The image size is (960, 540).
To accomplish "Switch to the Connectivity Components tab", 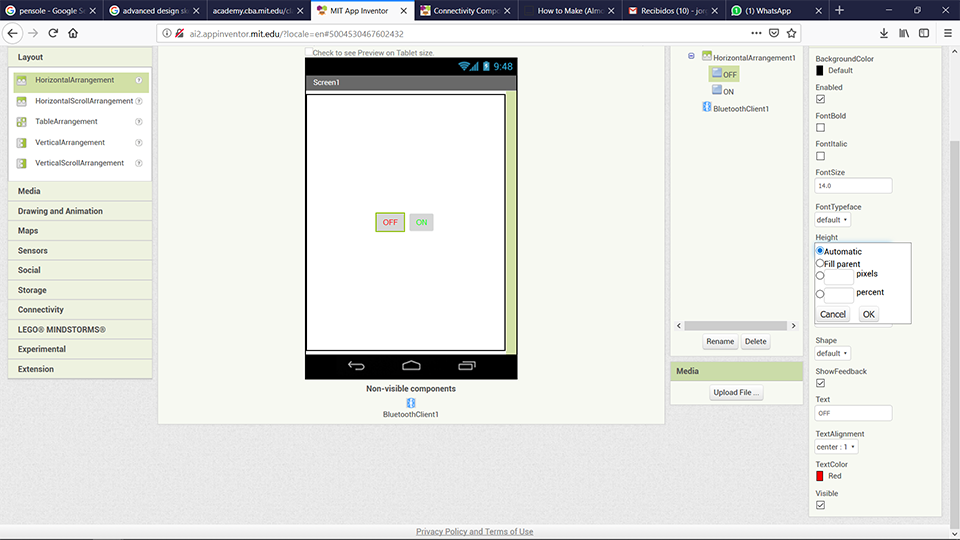I will coord(466,10).
